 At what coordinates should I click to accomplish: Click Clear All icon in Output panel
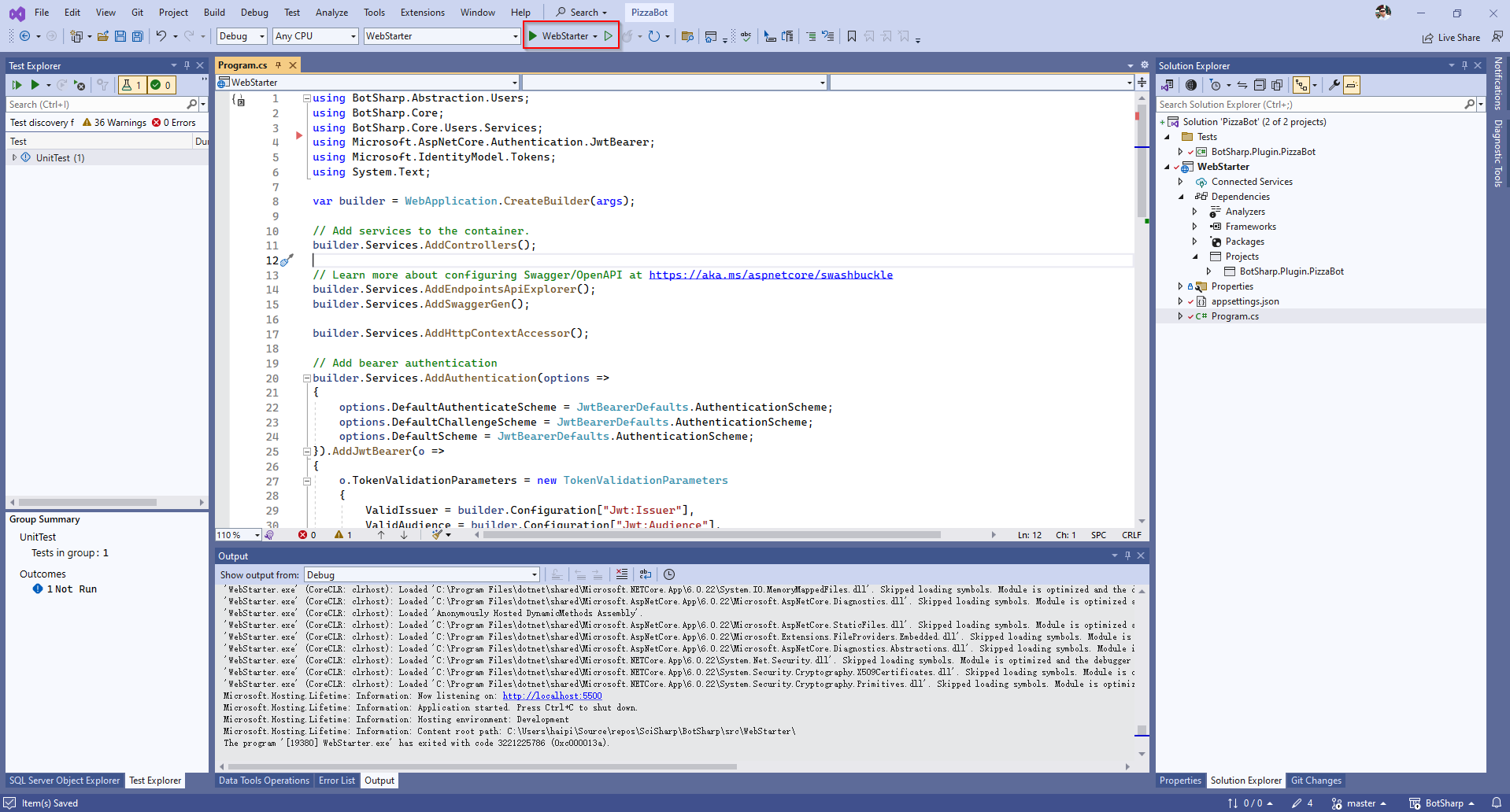click(x=622, y=574)
